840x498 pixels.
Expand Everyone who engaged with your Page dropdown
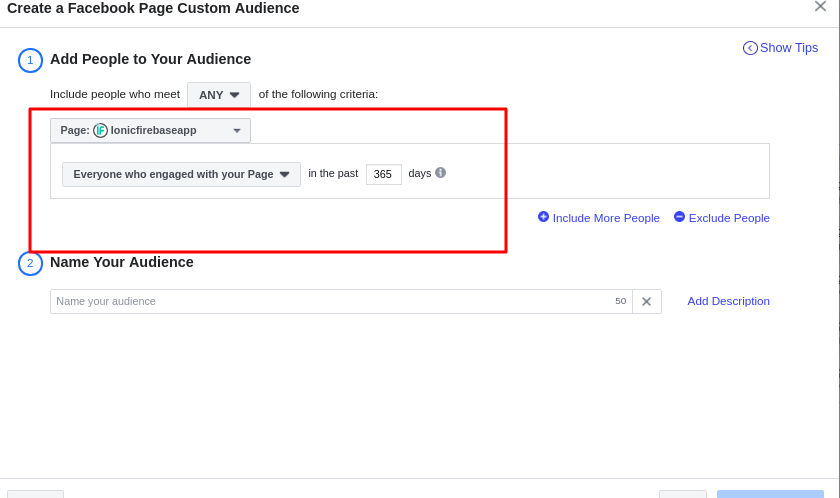click(x=181, y=174)
